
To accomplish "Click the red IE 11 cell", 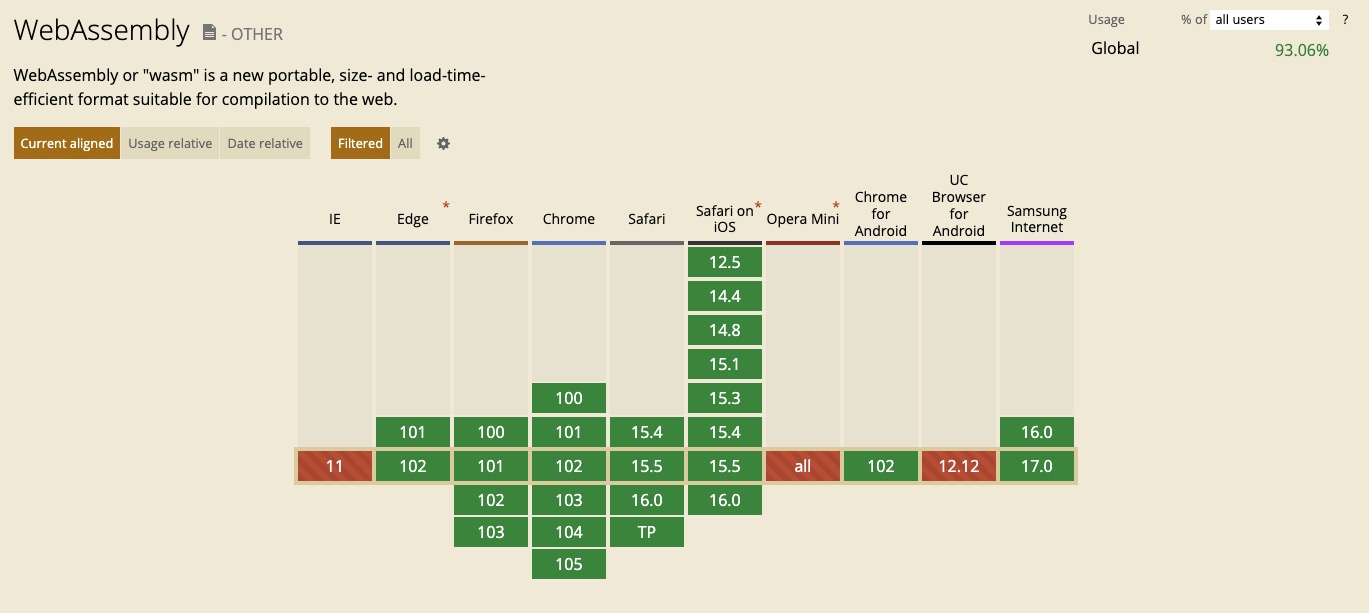I will (x=335, y=466).
